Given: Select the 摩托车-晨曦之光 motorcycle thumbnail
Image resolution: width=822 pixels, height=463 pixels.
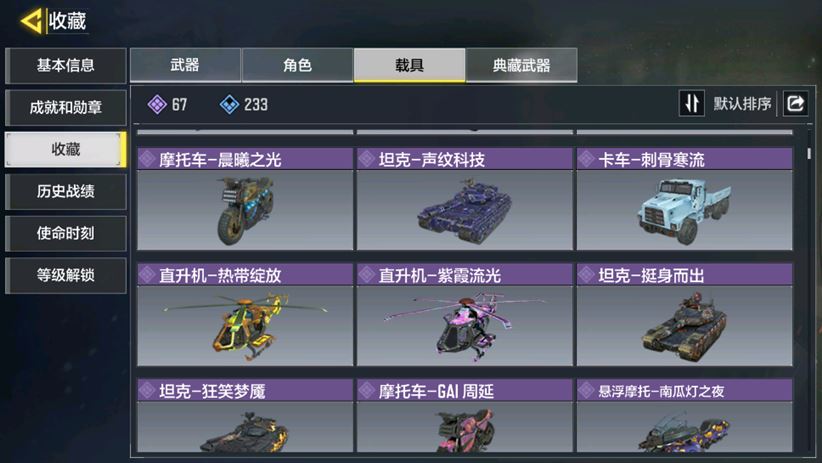Looking at the screenshot, I should pyautogui.click(x=245, y=199).
